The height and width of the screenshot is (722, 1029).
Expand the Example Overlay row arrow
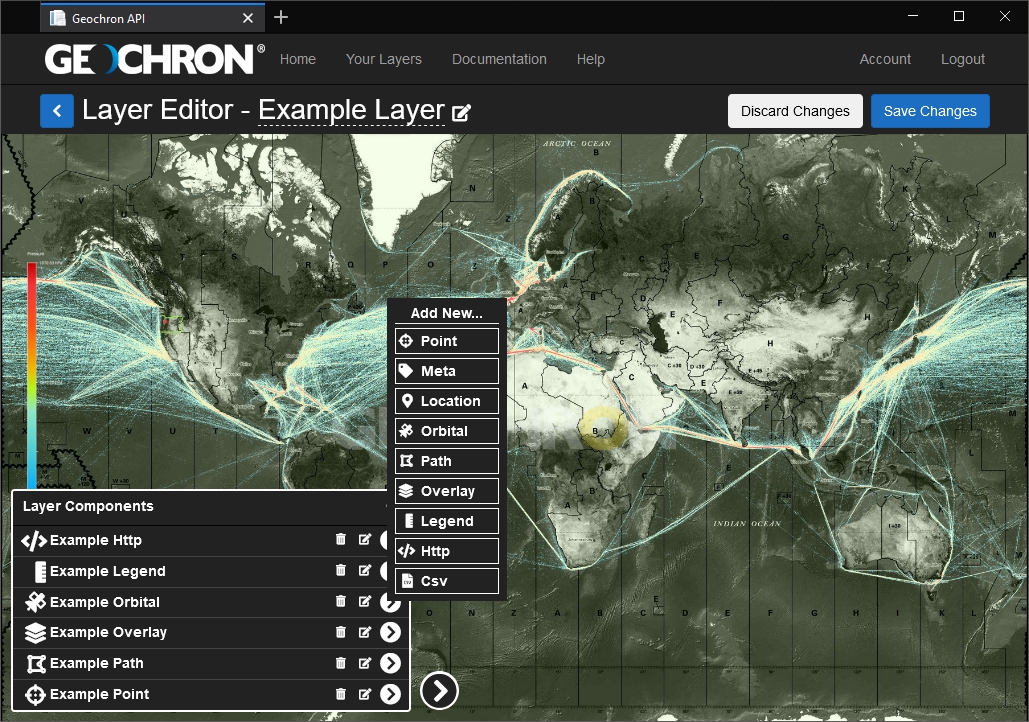click(x=390, y=632)
